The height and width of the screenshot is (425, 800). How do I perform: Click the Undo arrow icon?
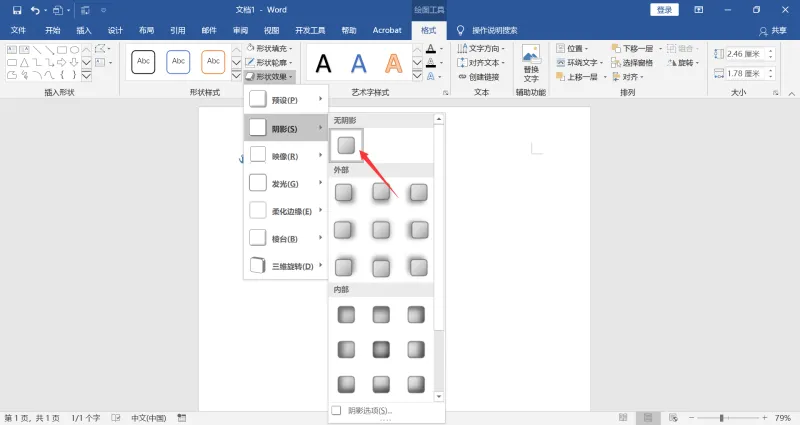(35, 10)
